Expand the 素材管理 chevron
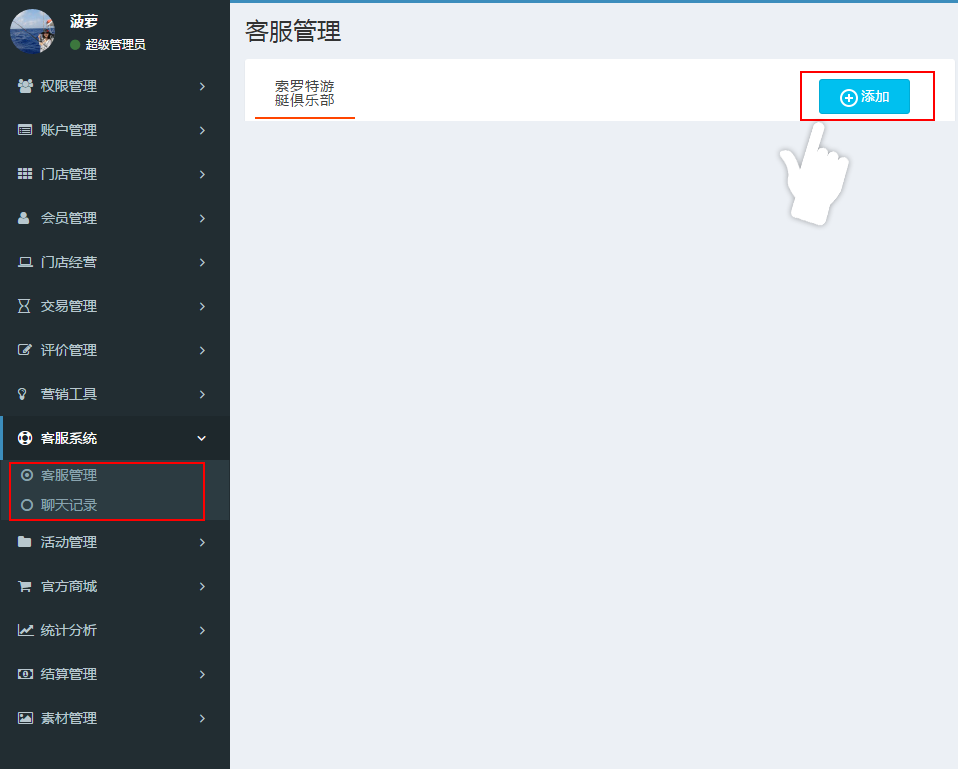958x769 pixels. click(x=202, y=718)
